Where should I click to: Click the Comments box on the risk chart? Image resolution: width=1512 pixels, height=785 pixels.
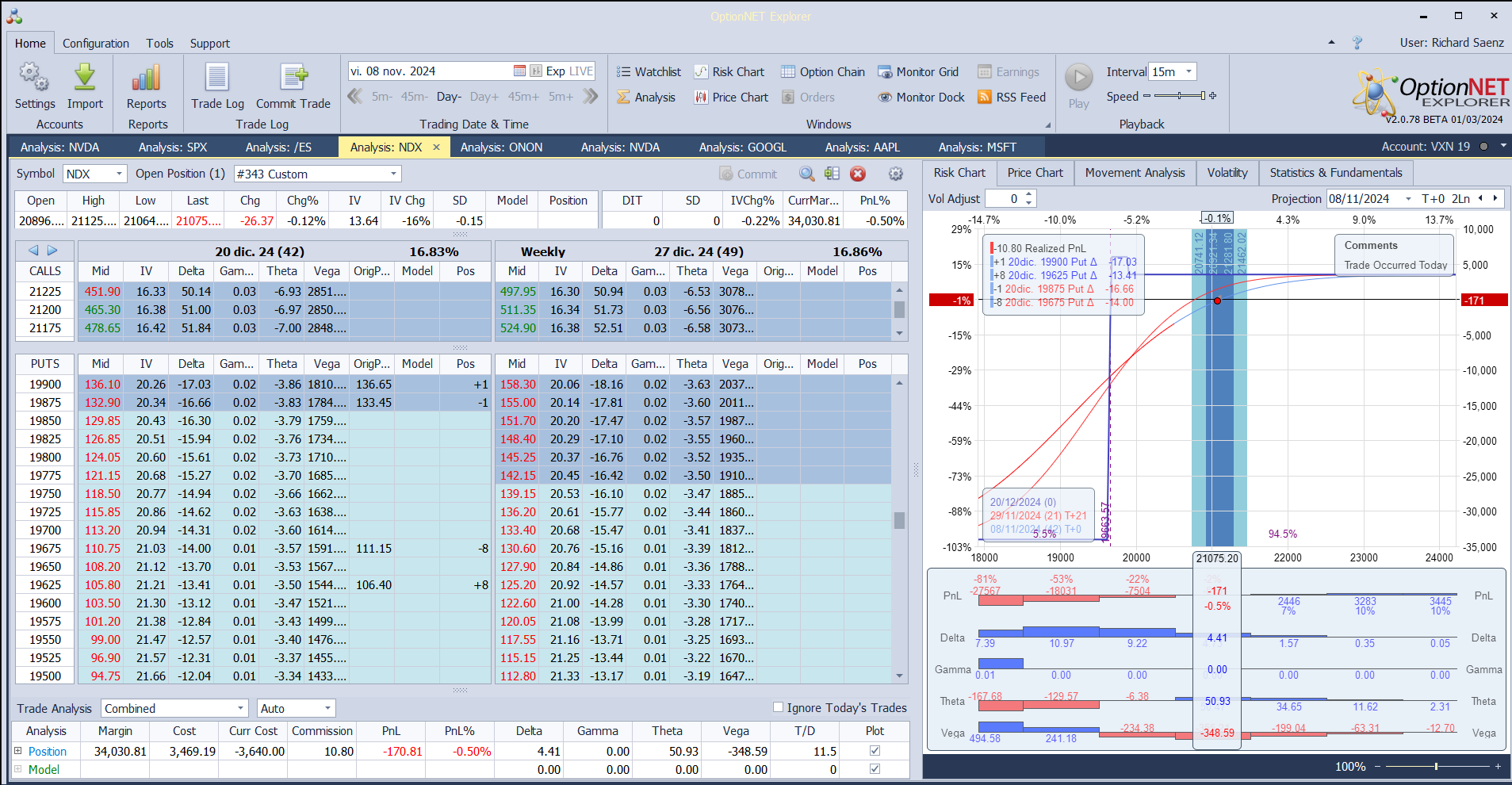click(x=1395, y=255)
